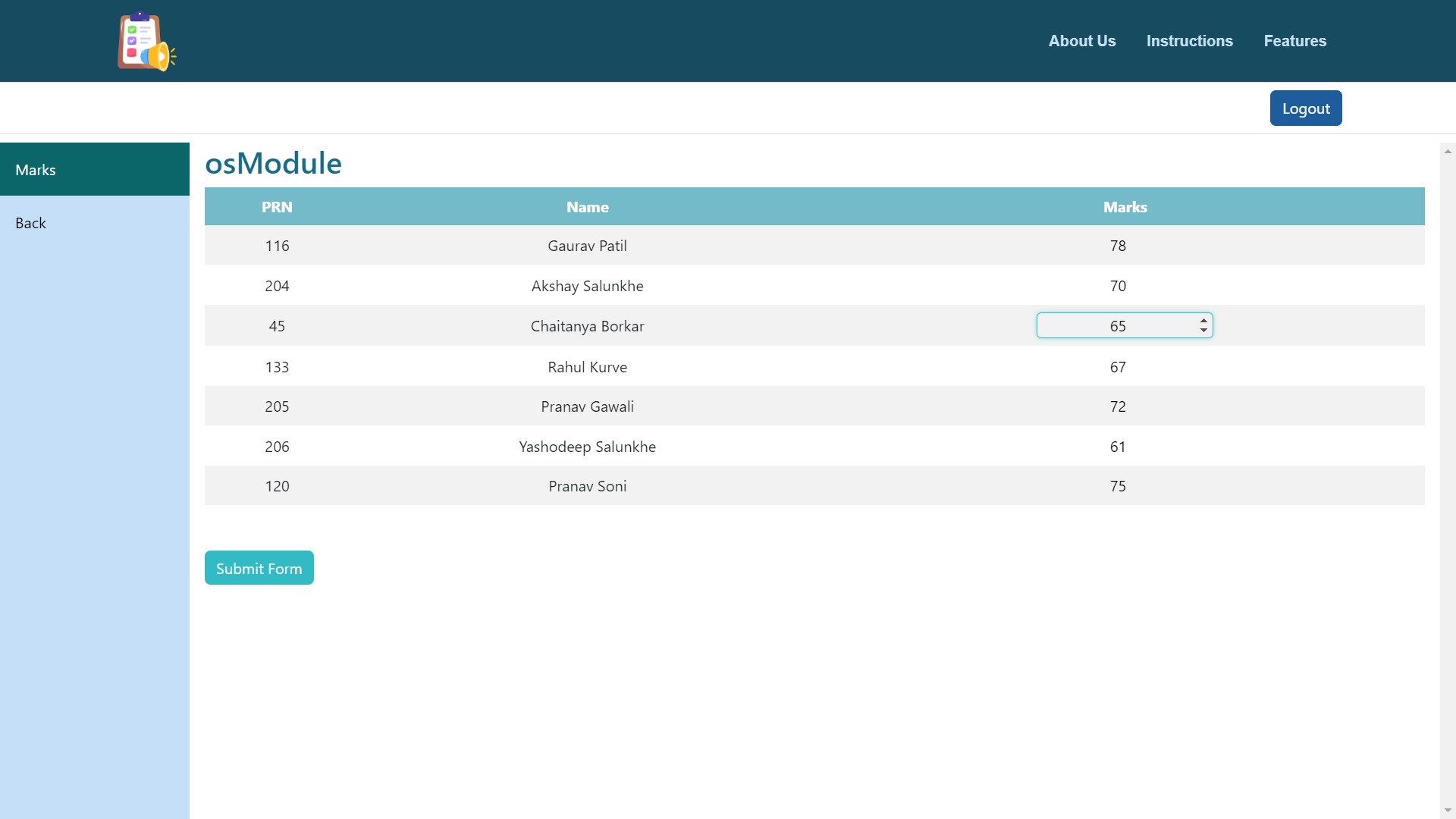
Task: Click marks 72 for Pranav Gawali
Action: pyautogui.click(x=1118, y=406)
